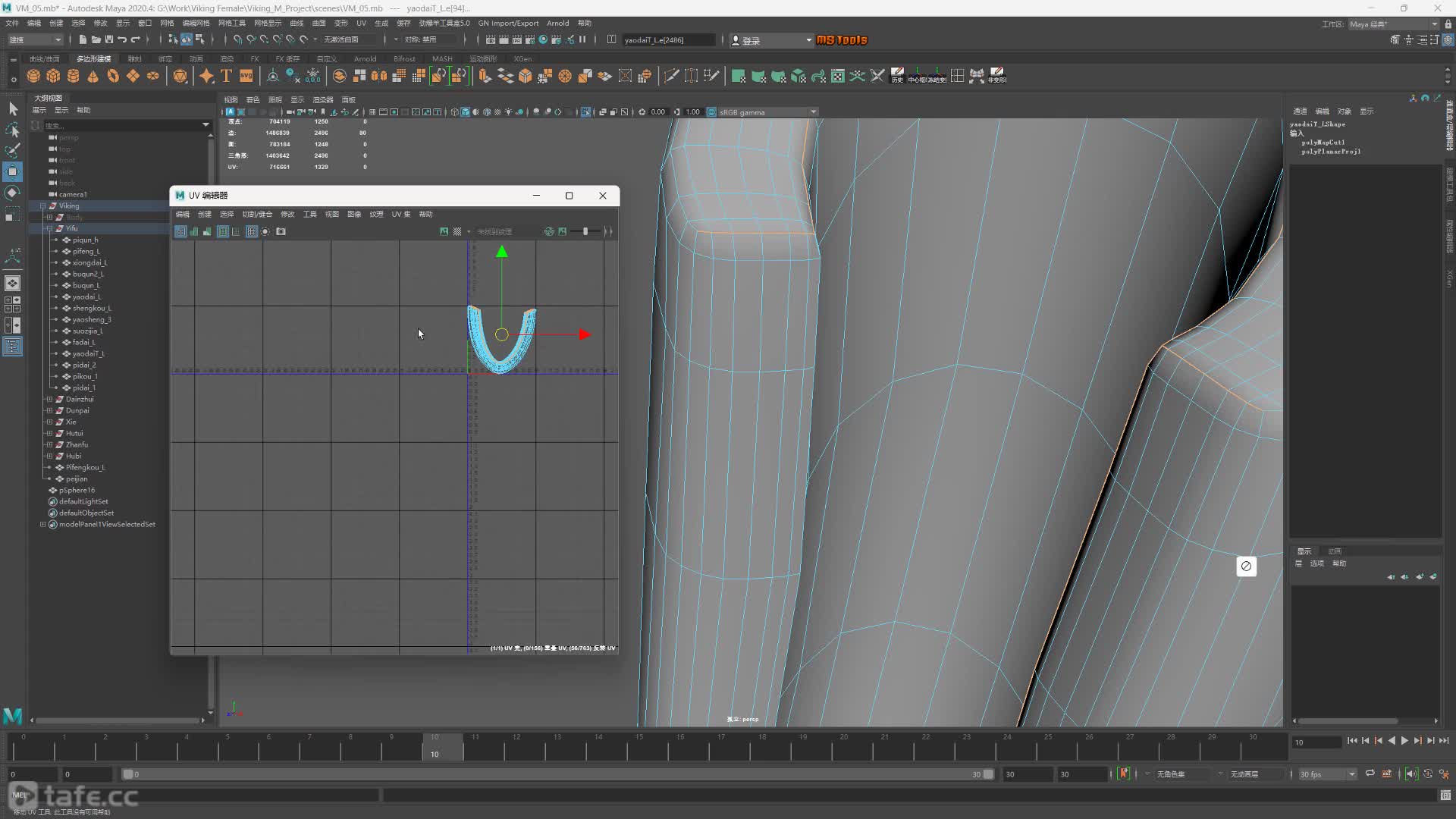Click the checker pattern icon in UV editor
Screen dimensions: 1456x819
point(457,231)
